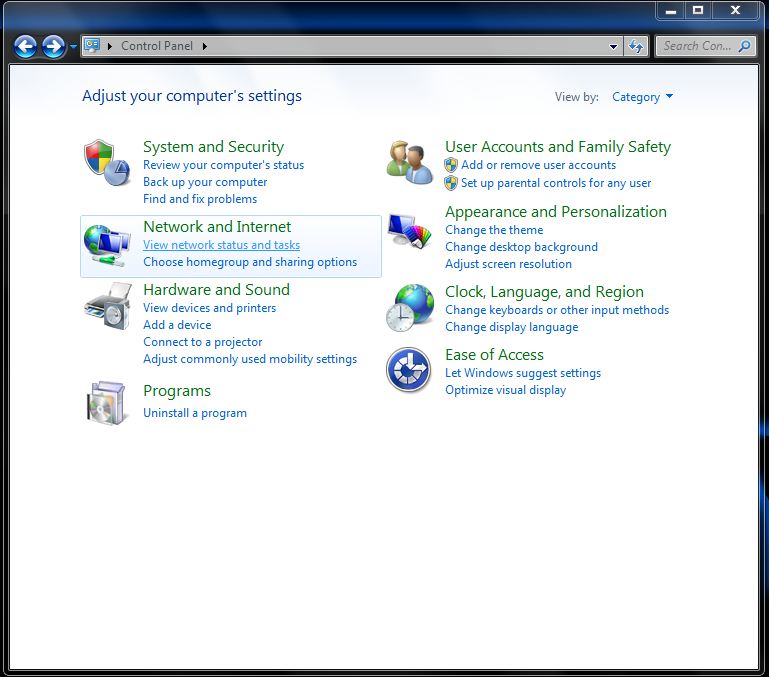
Task: Click Uninstall a program
Action: point(195,413)
